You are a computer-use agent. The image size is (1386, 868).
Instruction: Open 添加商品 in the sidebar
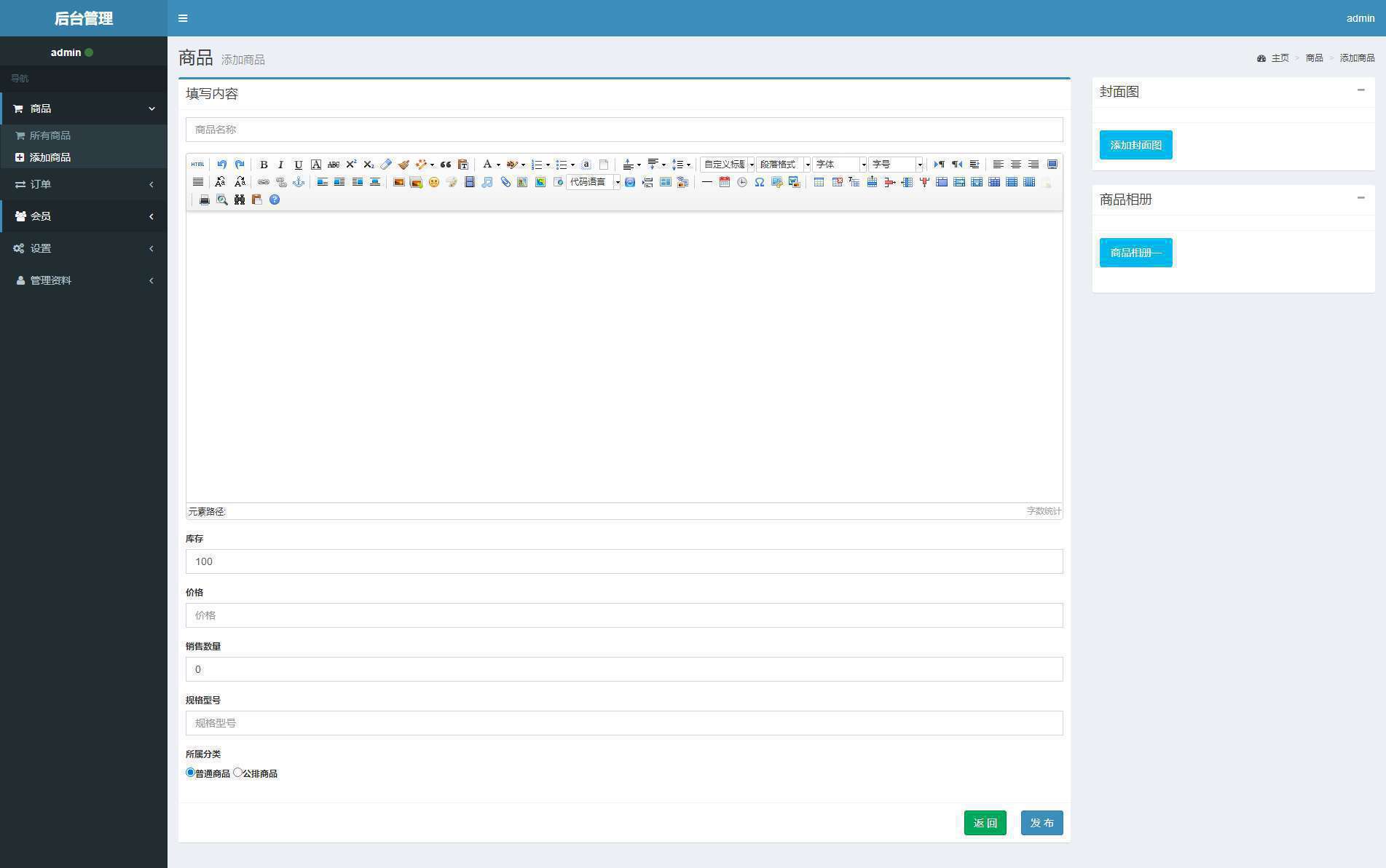84,157
